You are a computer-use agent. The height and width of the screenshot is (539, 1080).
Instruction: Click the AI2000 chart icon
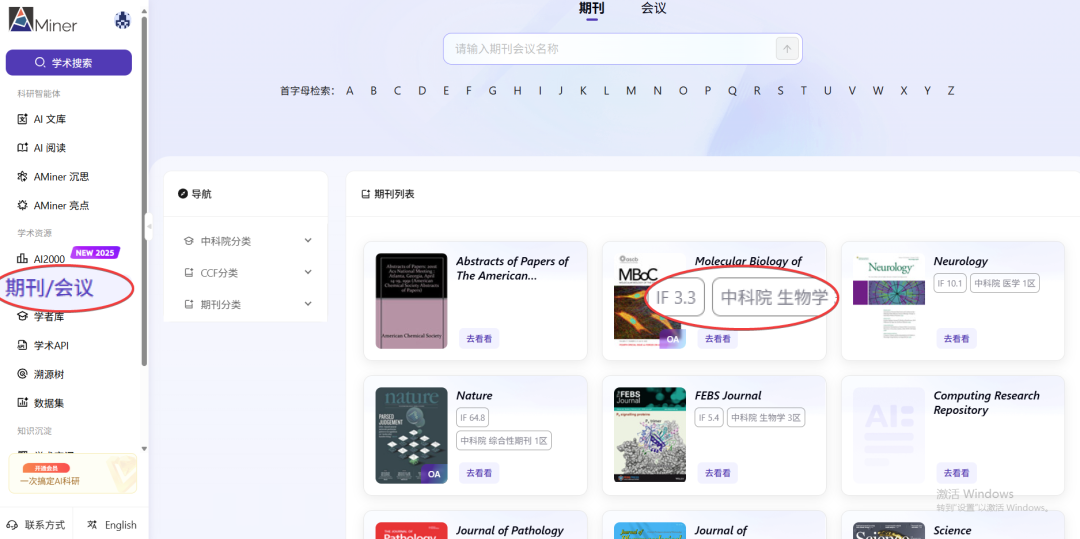tap(22, 259)
